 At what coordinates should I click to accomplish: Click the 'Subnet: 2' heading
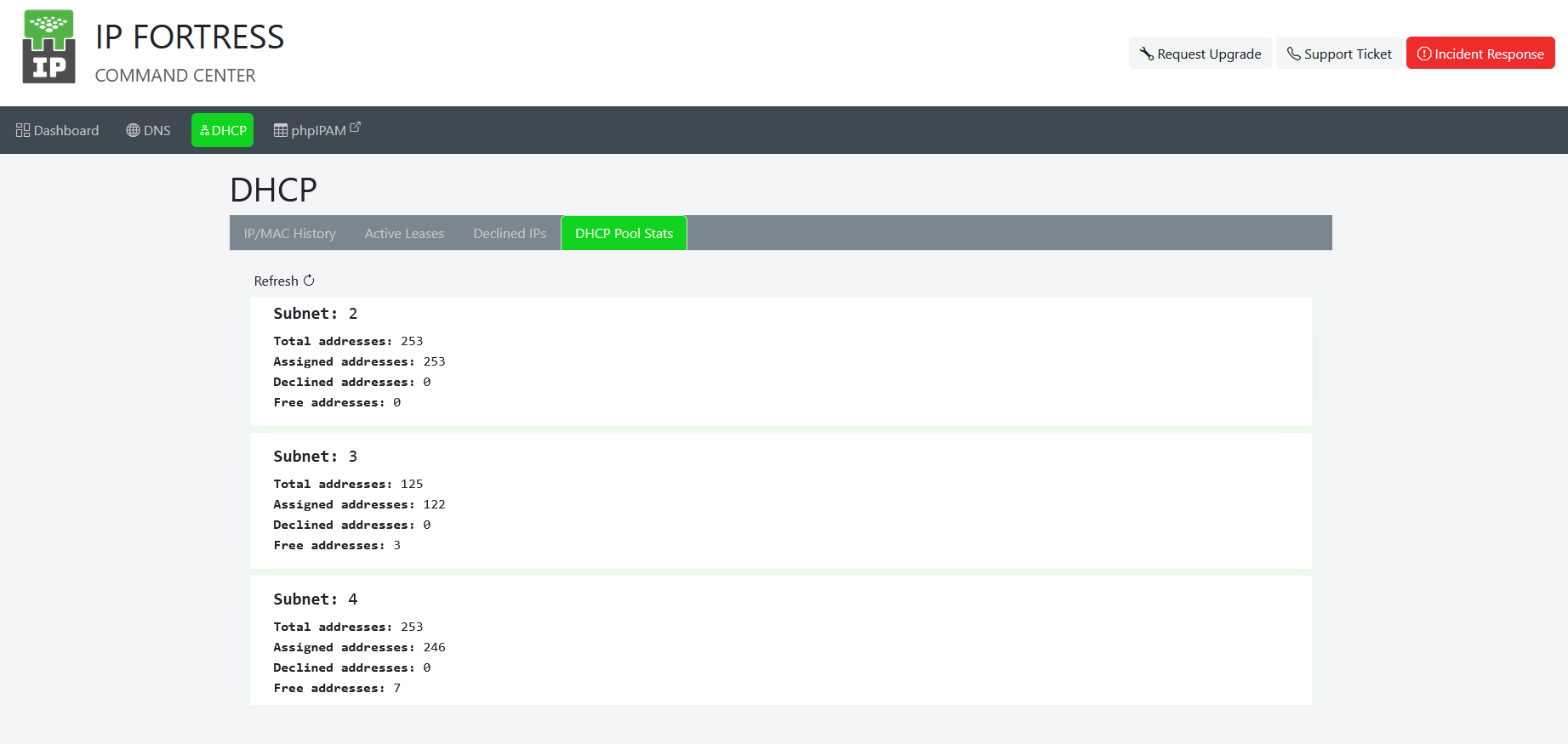click(x=315, y=314)
